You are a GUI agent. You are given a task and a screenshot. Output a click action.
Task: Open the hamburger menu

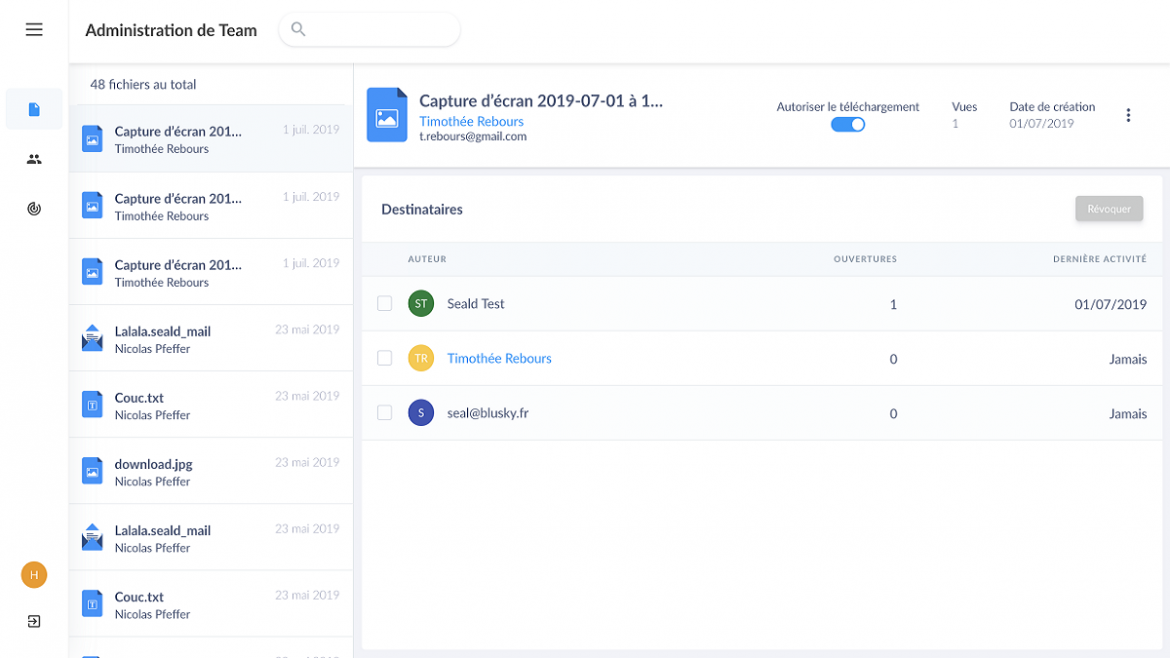click(33, 29)
